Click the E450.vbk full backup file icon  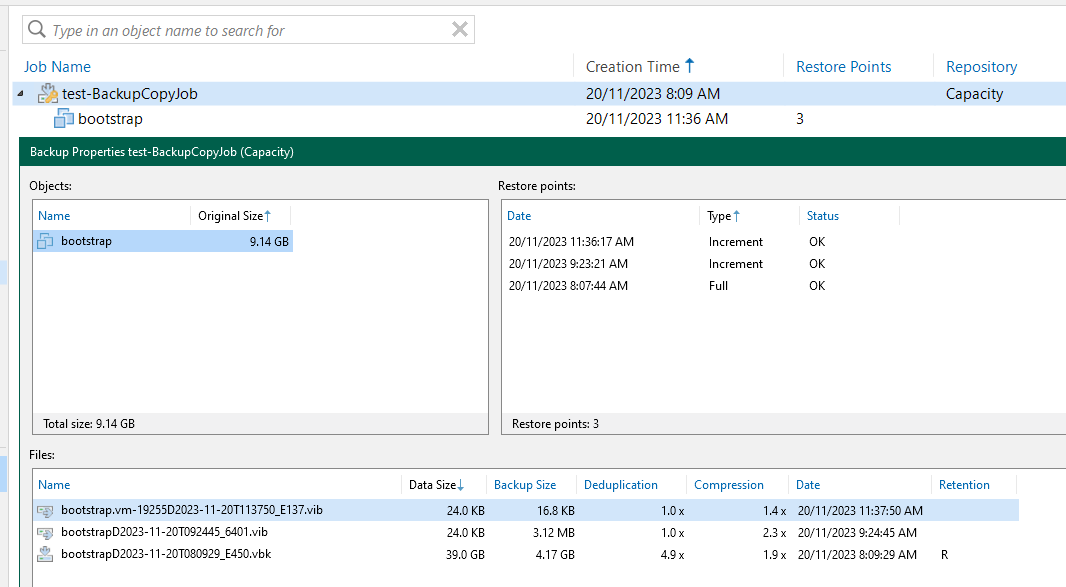pos(45,554)
